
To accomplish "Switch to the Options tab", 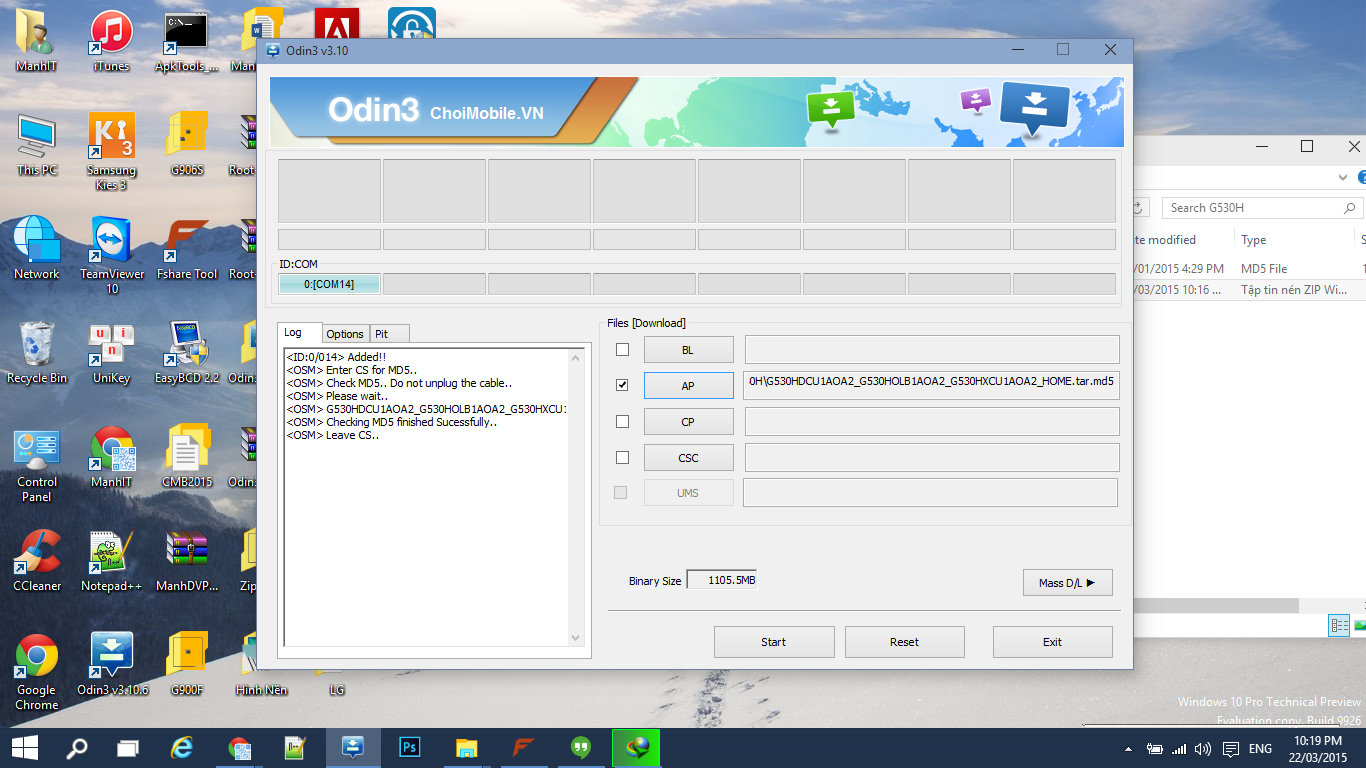I will pyautogui.click(x=345, y=334).
